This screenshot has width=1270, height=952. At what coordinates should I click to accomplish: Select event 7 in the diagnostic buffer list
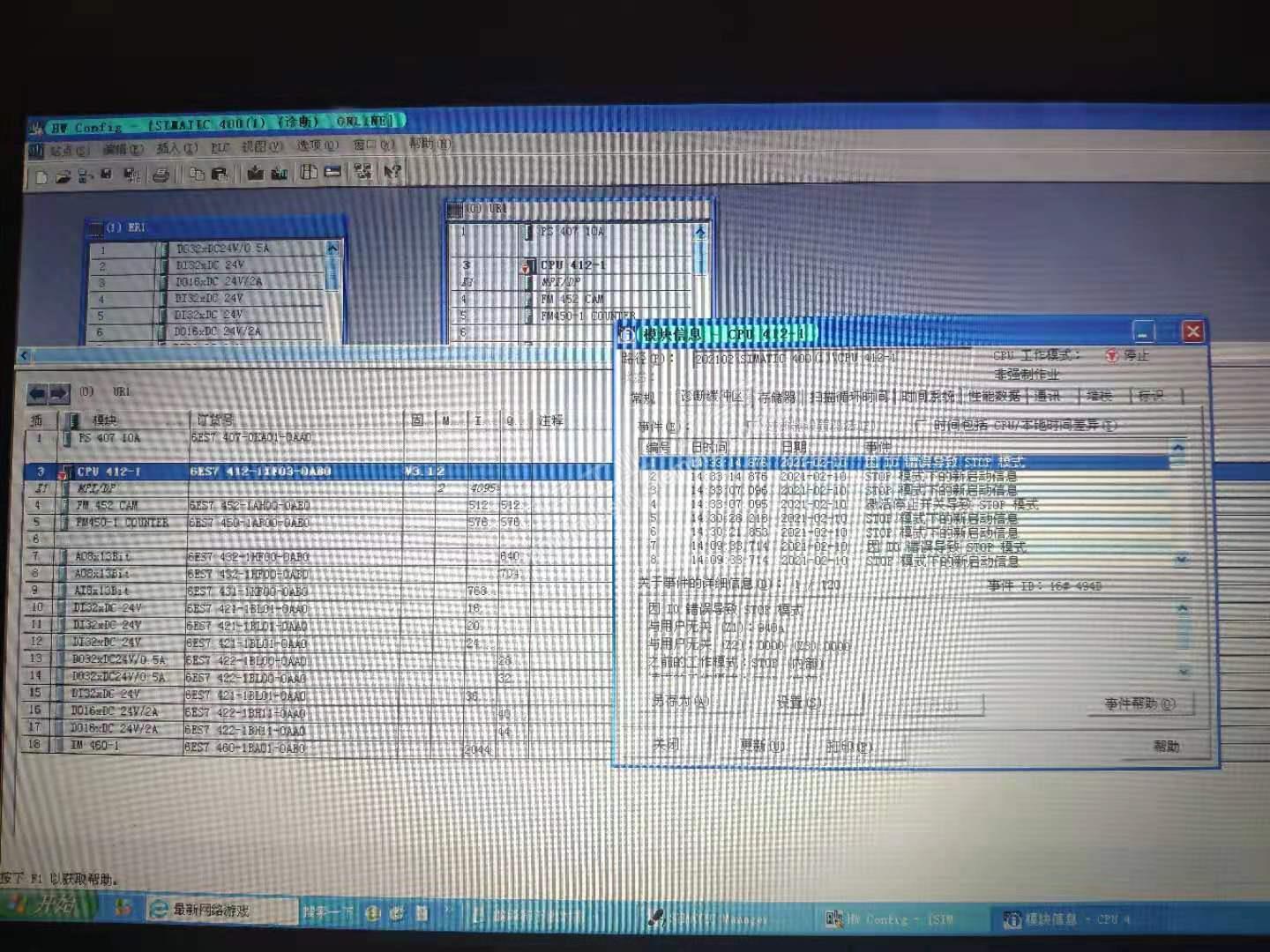pos(908,547)
